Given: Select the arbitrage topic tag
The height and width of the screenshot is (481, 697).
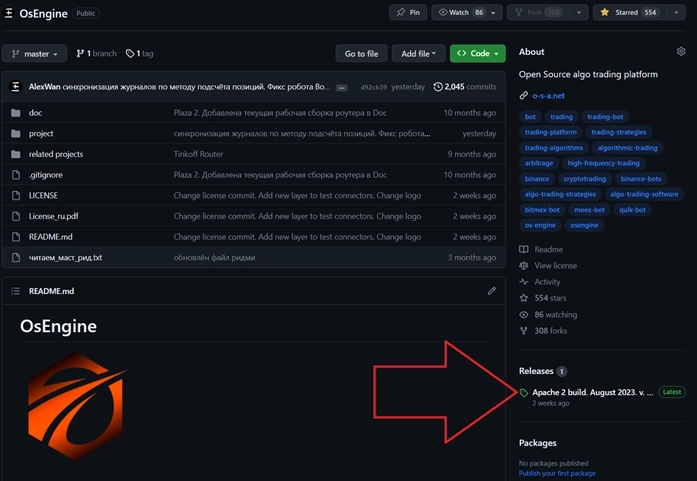Looking at the screenshot, I should pos(539,163).
